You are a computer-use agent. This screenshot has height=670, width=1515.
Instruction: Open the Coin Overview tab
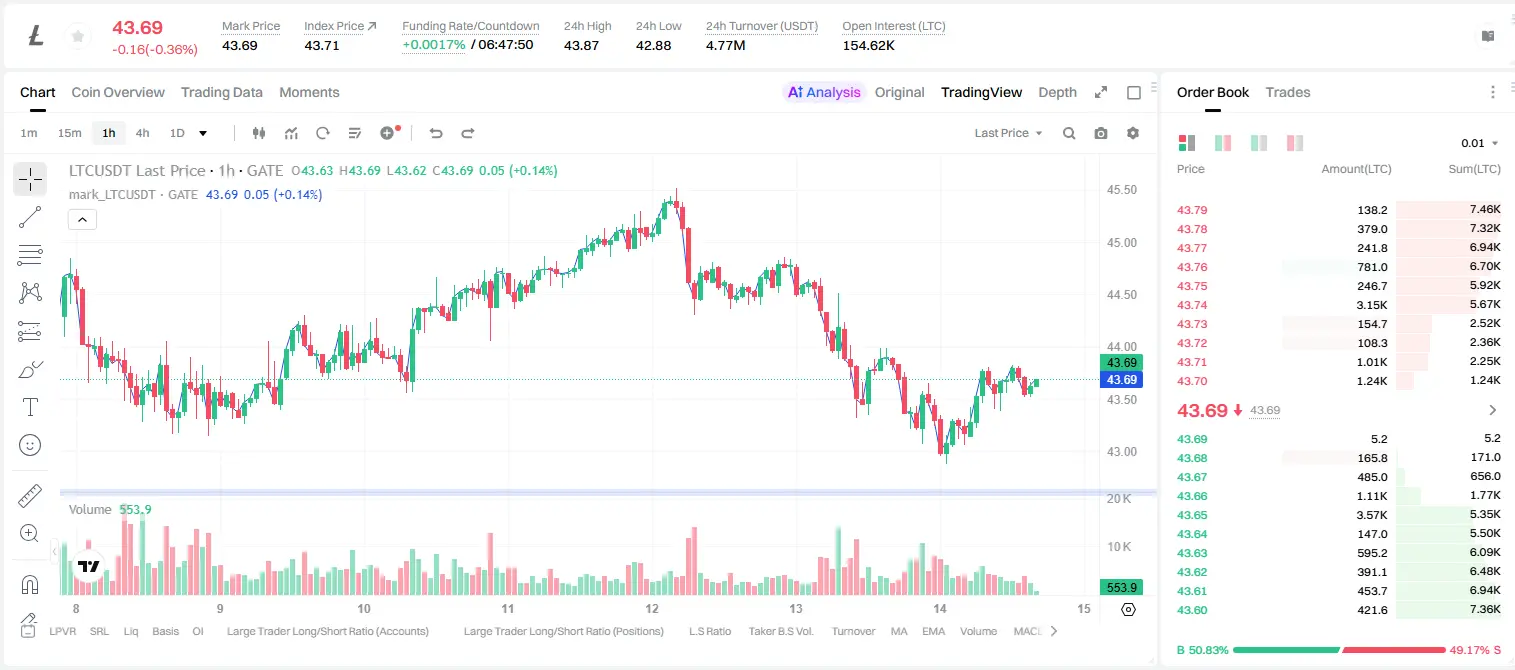point(118,92)
